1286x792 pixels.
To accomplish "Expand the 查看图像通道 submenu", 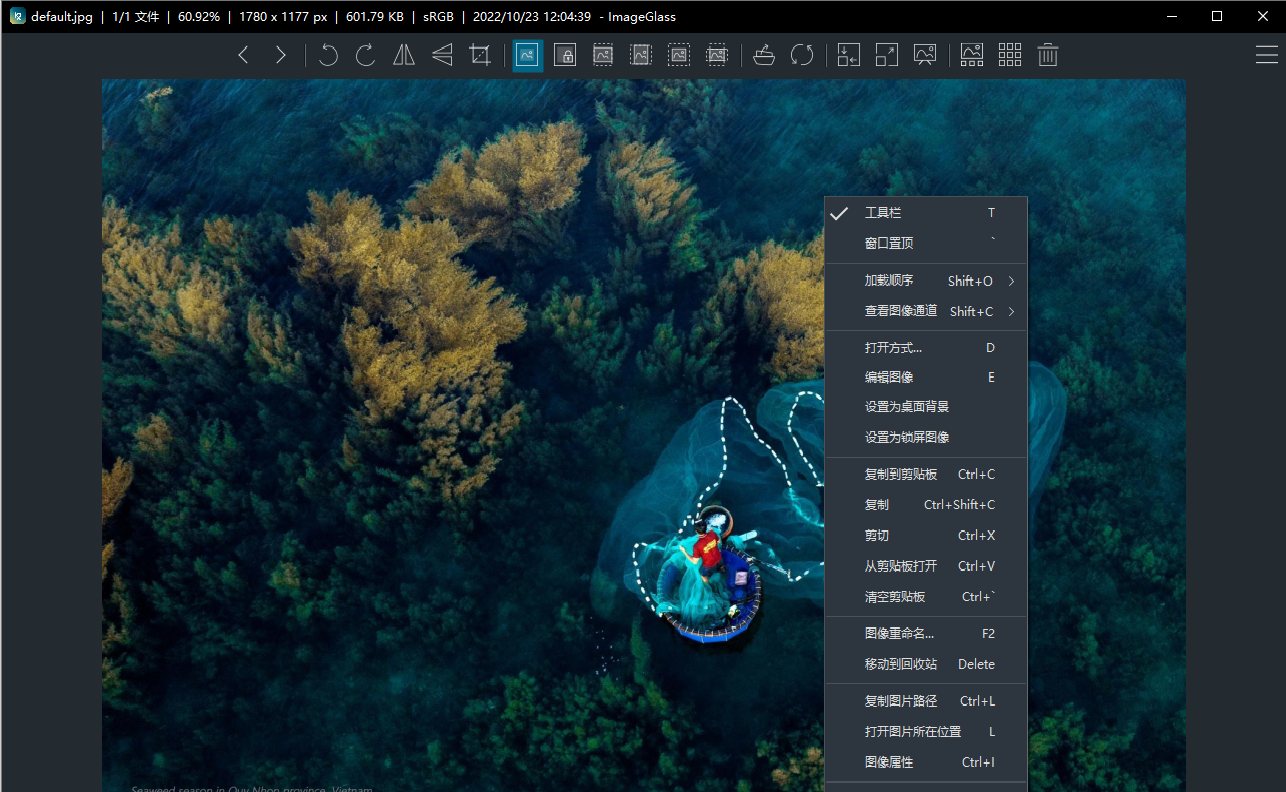I will [926, 311].
